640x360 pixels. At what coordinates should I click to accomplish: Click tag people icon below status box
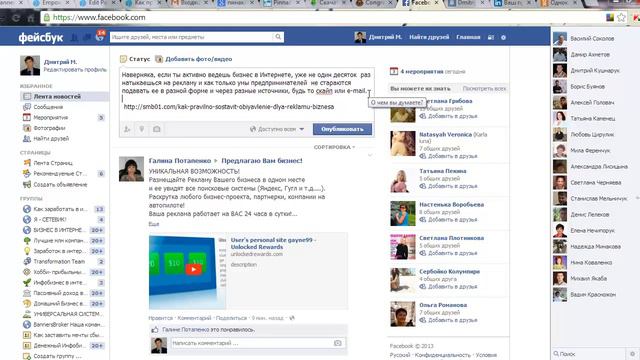(127, 129)
